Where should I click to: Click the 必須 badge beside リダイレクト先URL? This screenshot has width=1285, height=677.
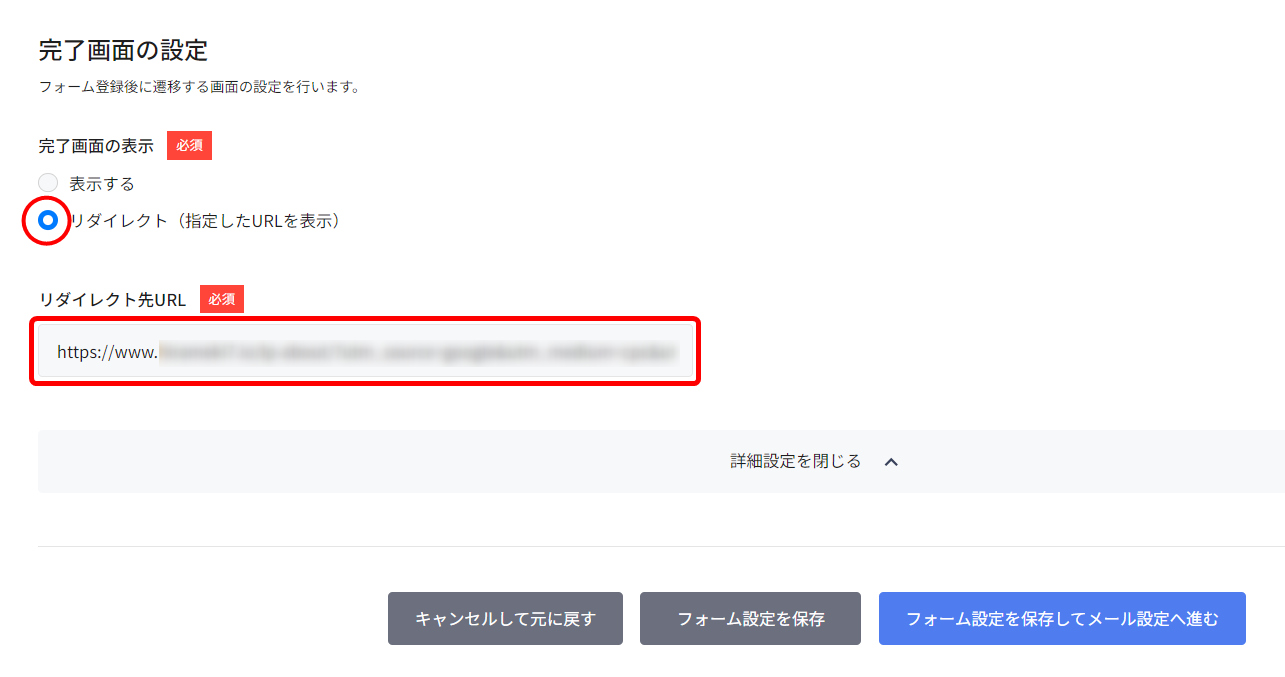point(221,299)
